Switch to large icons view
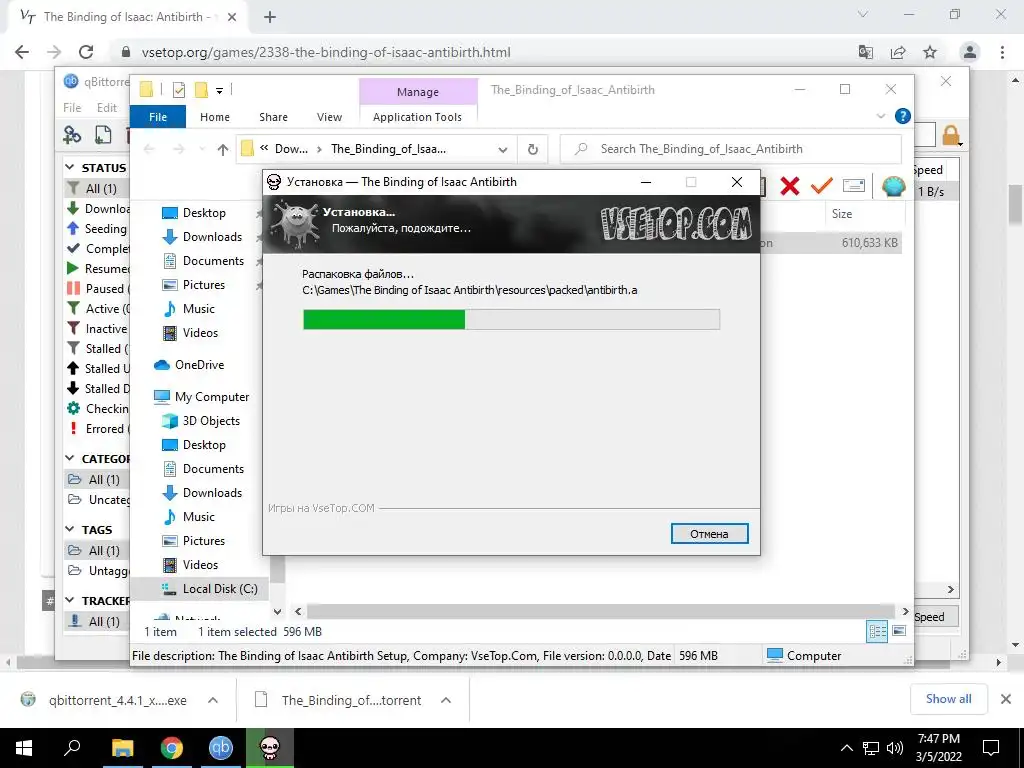This screenshot has height=768, width=1024. coord(899,632)
